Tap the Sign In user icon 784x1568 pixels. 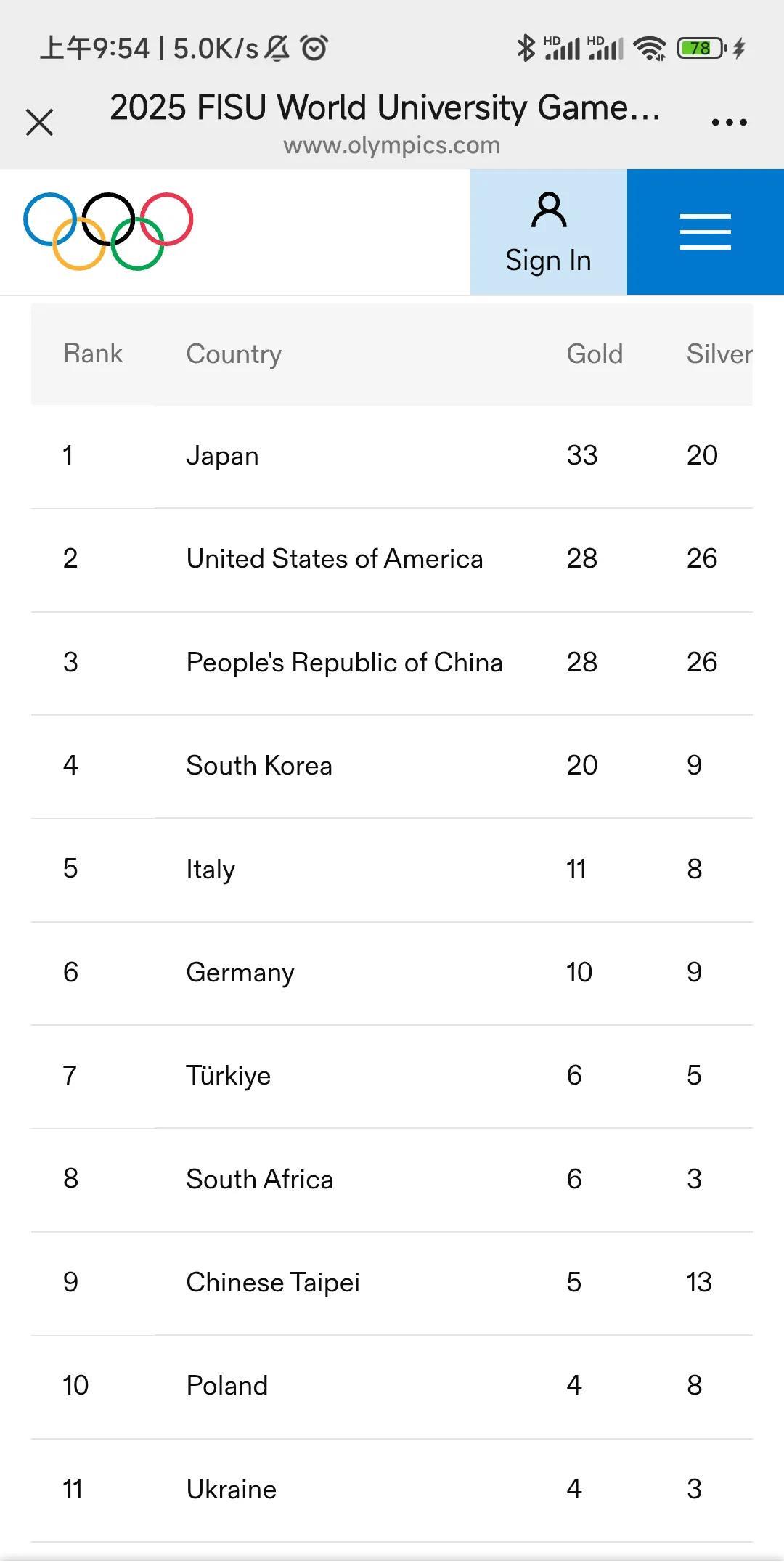coord(549,211)
